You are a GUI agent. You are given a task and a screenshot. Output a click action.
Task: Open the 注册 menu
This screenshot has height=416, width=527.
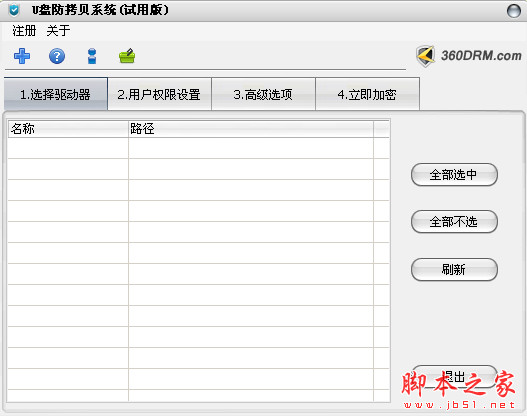pyautogui.click(x=24, y=31)
